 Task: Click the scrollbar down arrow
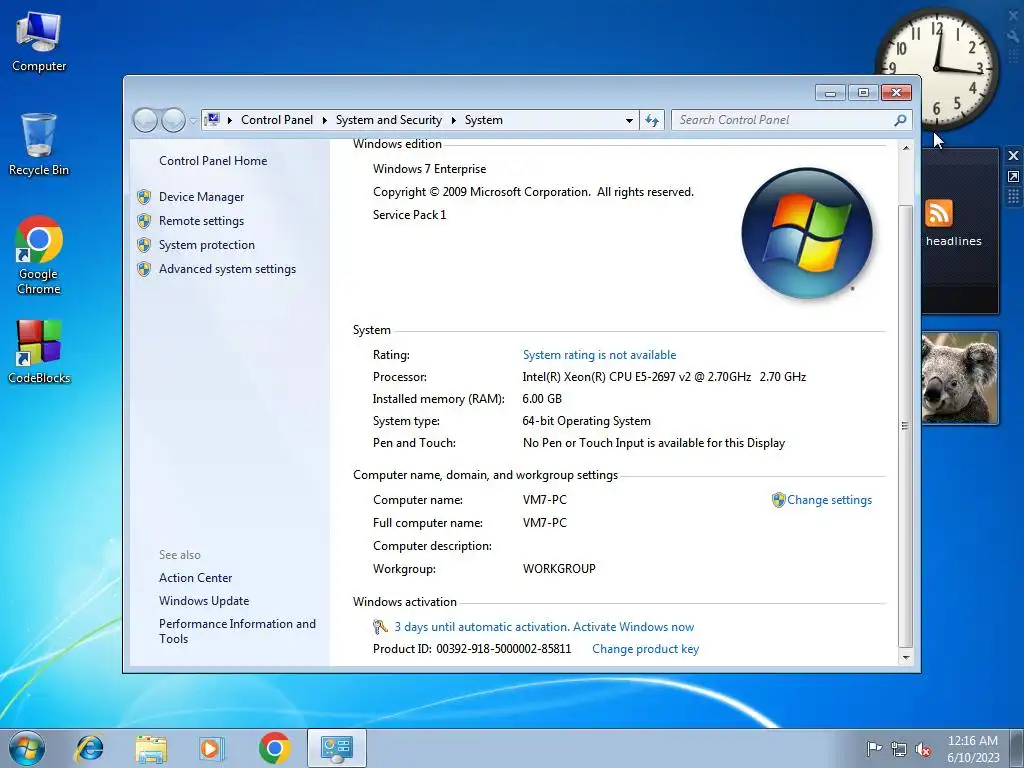[x=906, y=658]
